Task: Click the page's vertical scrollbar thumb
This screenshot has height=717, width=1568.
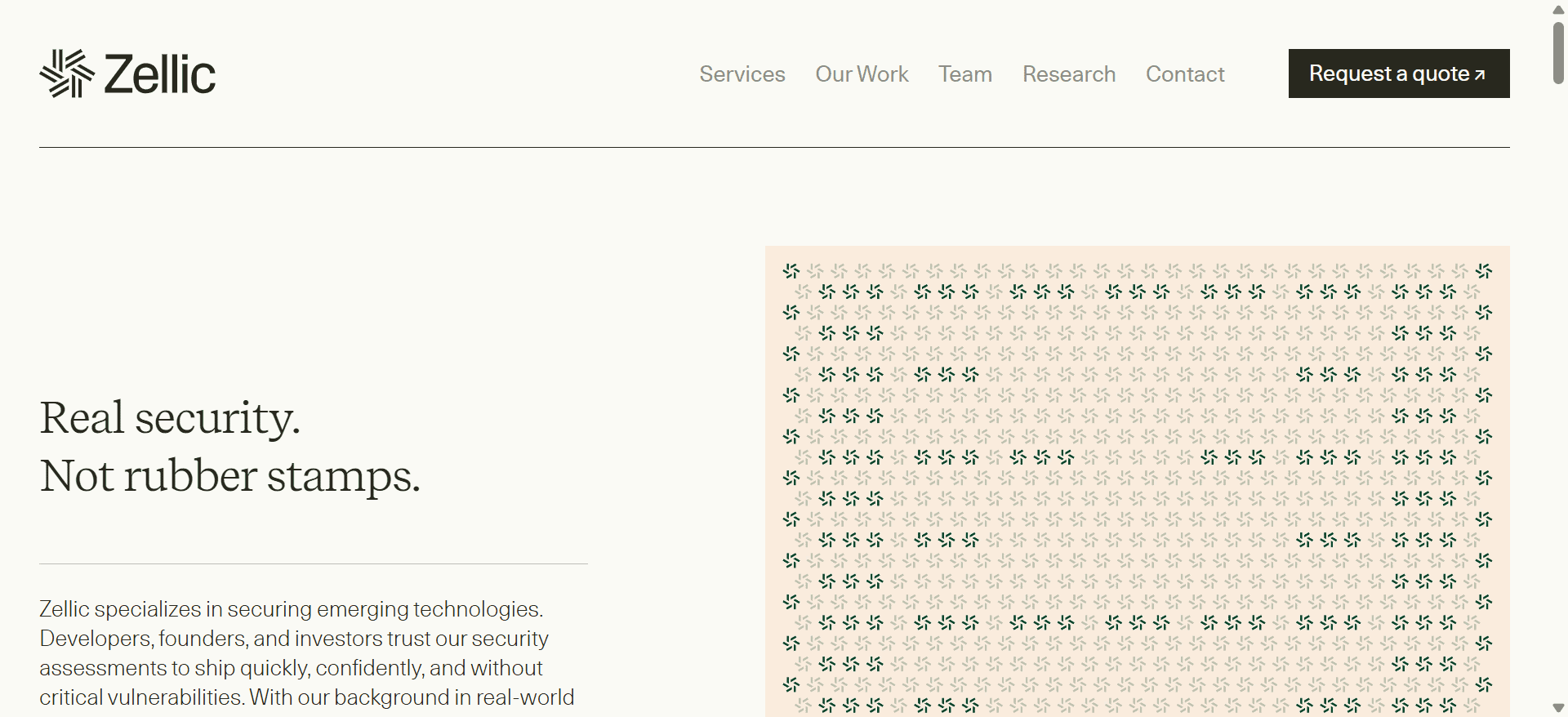Action: [1558, 53]
